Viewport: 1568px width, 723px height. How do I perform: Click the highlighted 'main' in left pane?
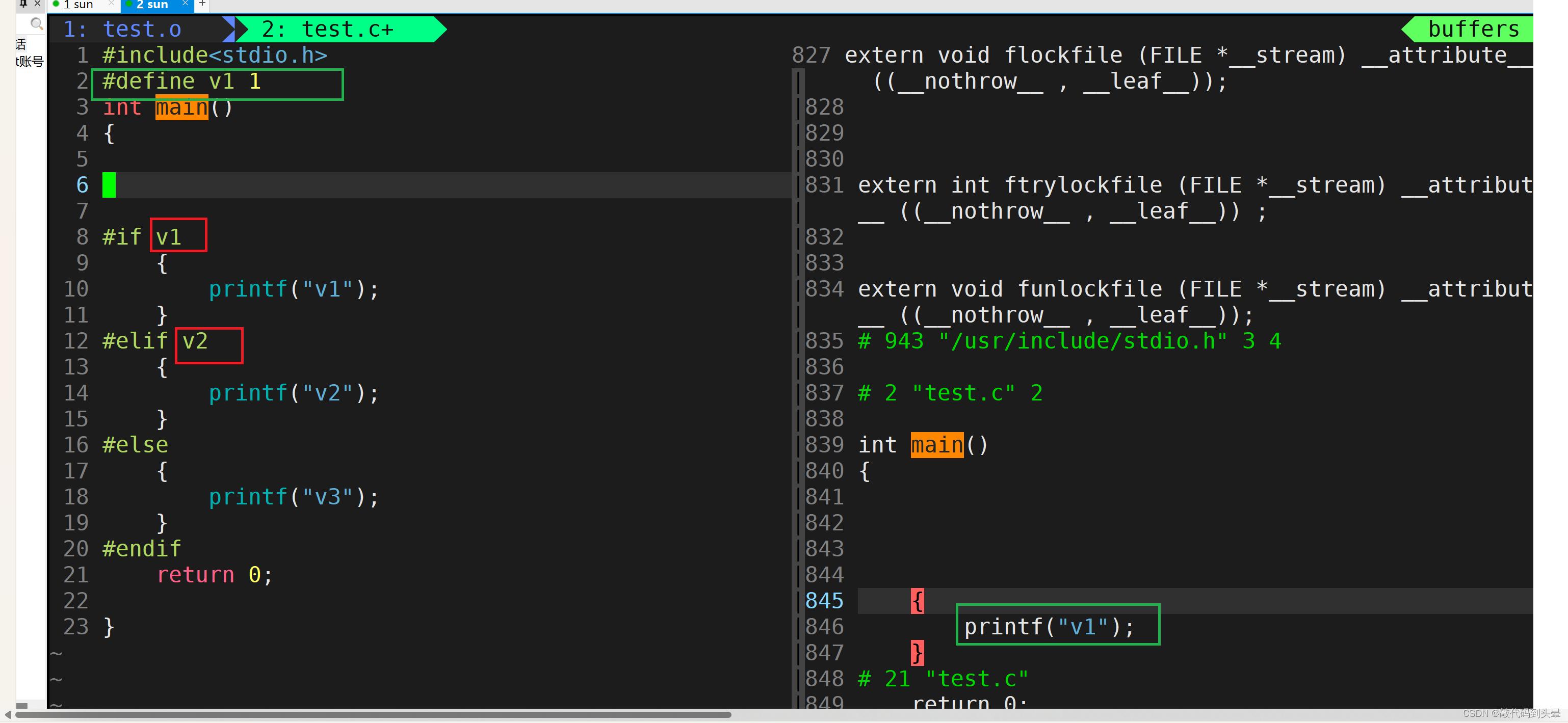pyautogui.click(x=181, y=108)
